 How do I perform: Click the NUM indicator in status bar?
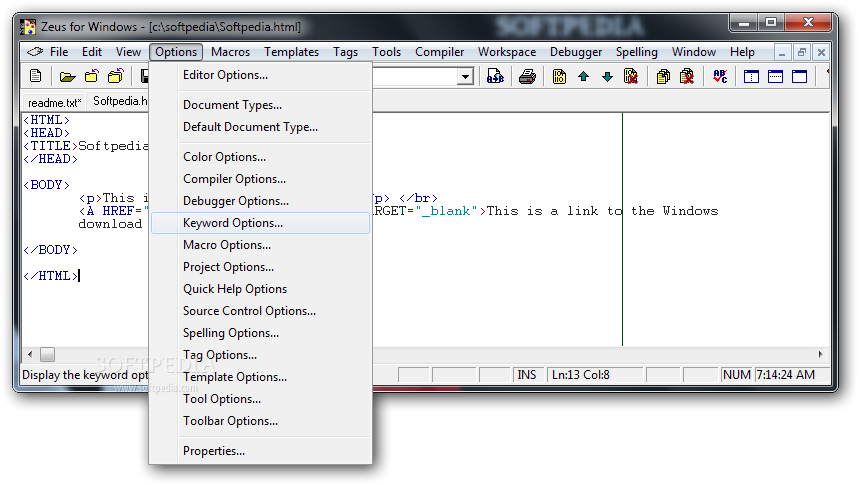(736, 375)
